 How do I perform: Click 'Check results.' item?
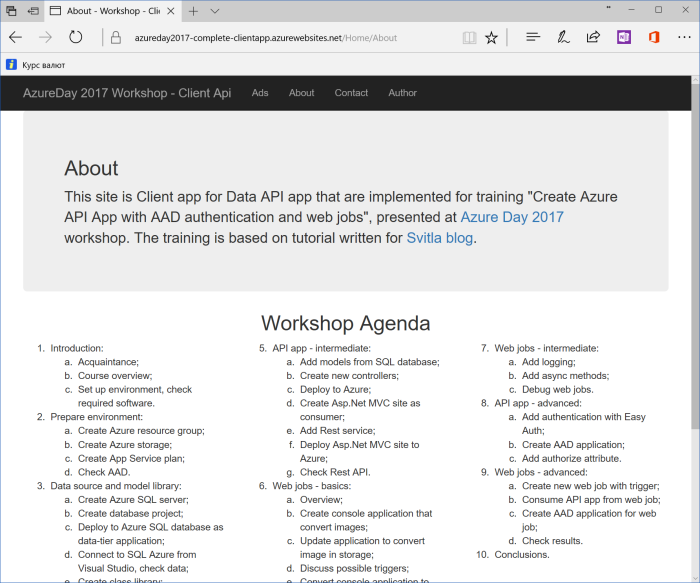point(552,541)
